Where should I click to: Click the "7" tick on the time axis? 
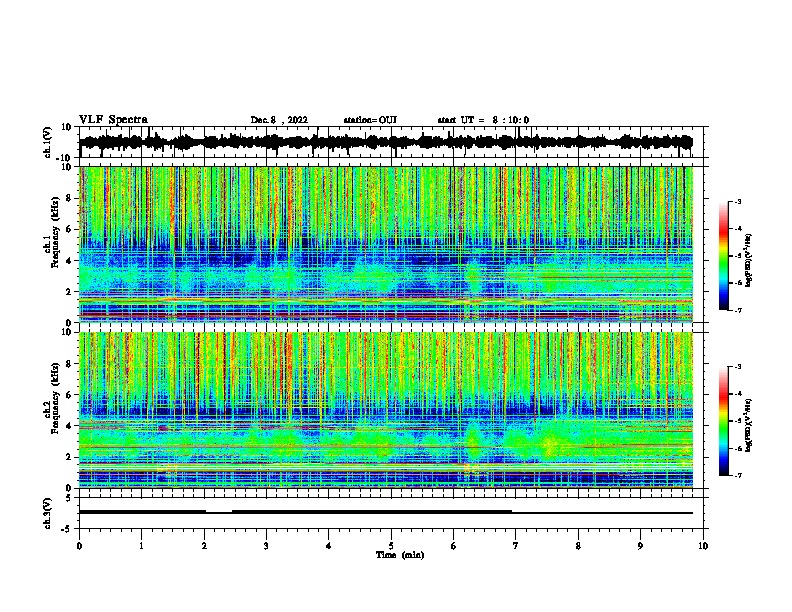click(x=516, y=546)
